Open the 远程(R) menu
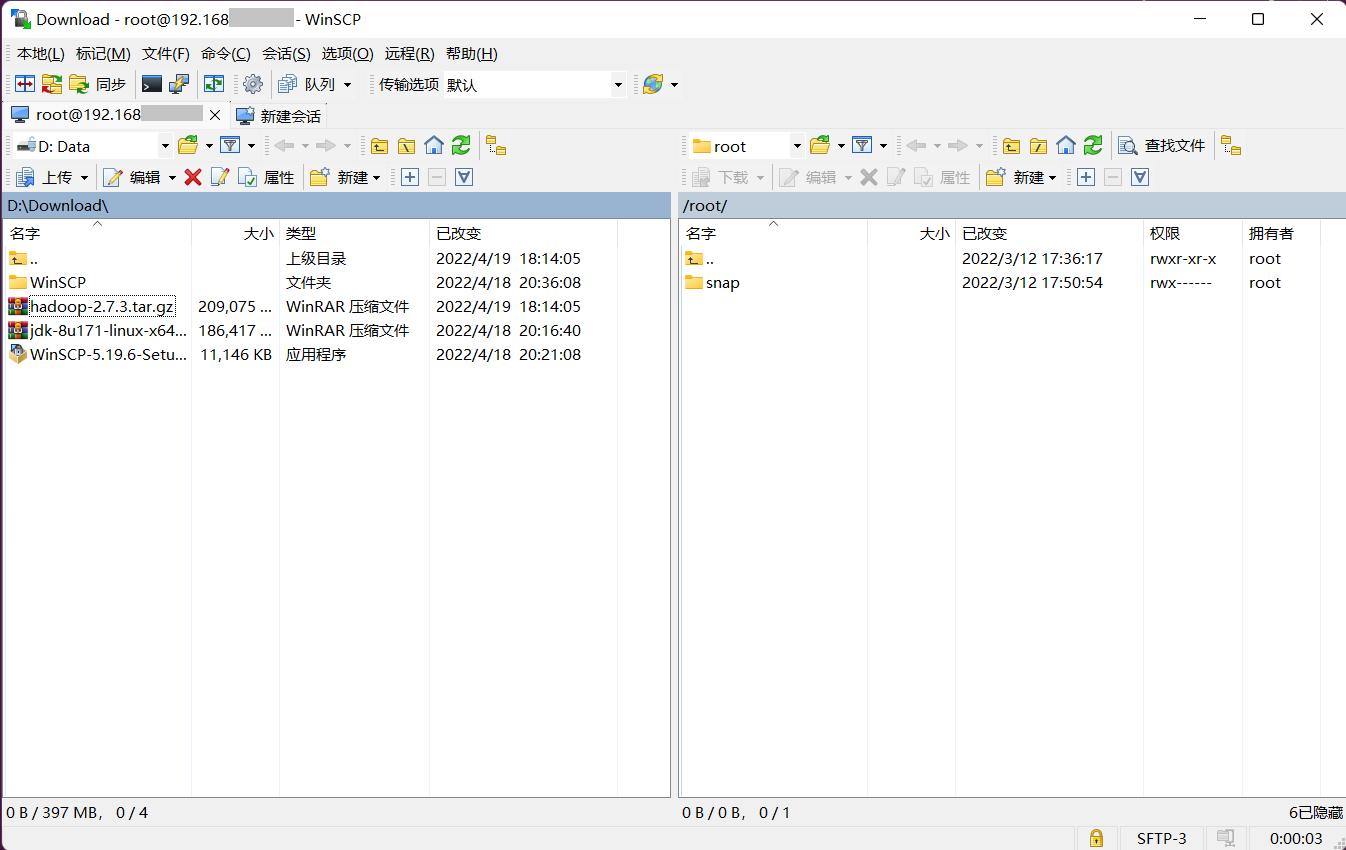The image size is (1346, 850). (x=409, y=54)
